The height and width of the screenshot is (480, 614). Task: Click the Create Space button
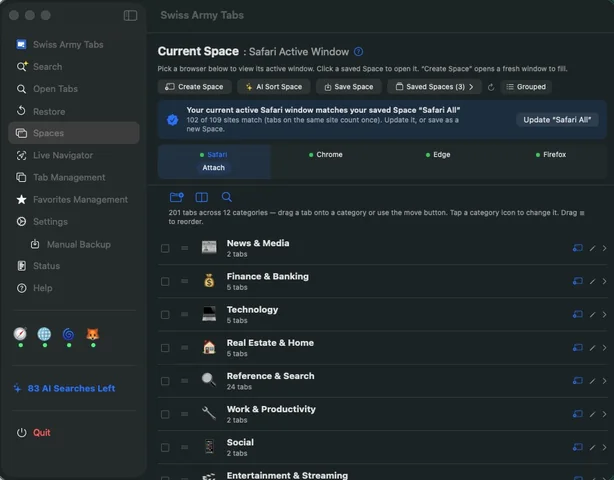pos(195,87)
